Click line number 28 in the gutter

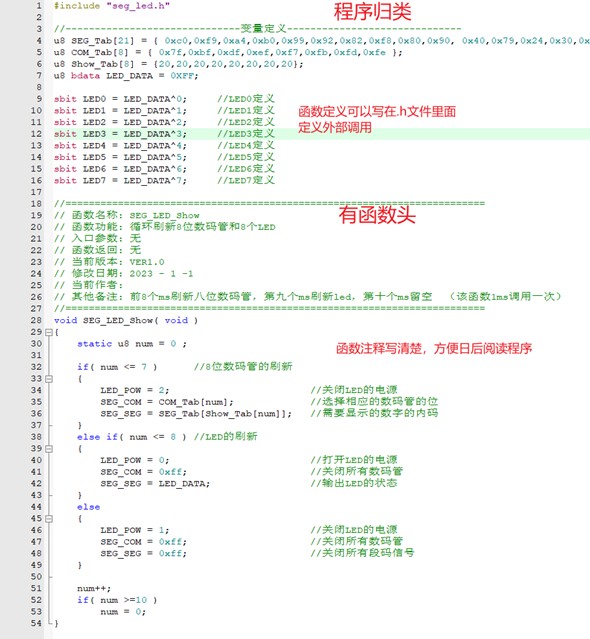36,320
